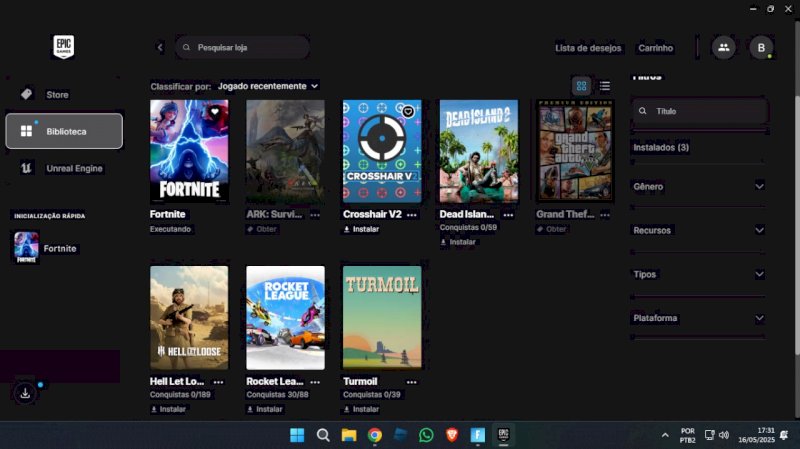Click Instalar under Turmoil
Viewport: 800px width, 449px height.
(361, 409)
